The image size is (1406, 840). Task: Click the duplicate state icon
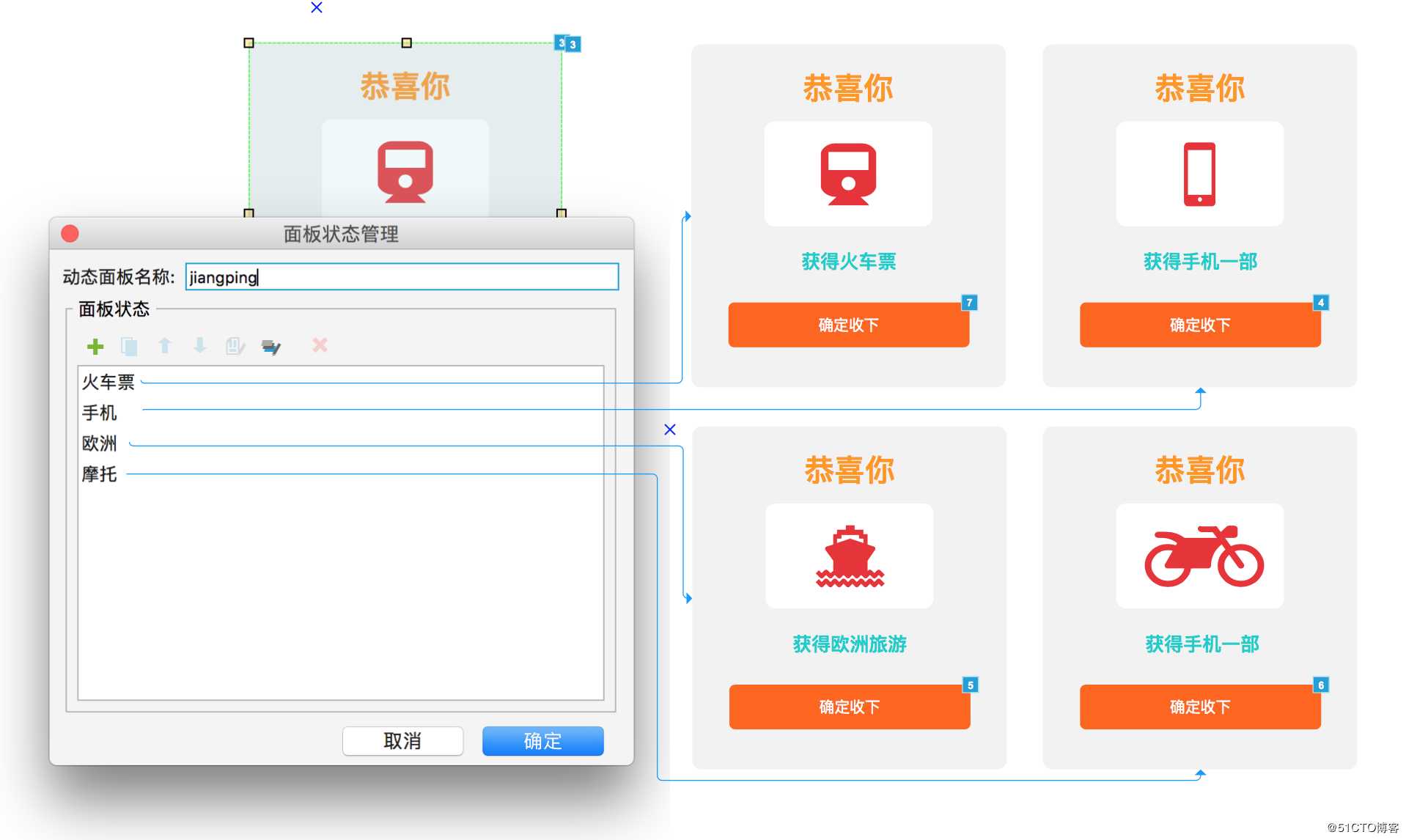129,346
